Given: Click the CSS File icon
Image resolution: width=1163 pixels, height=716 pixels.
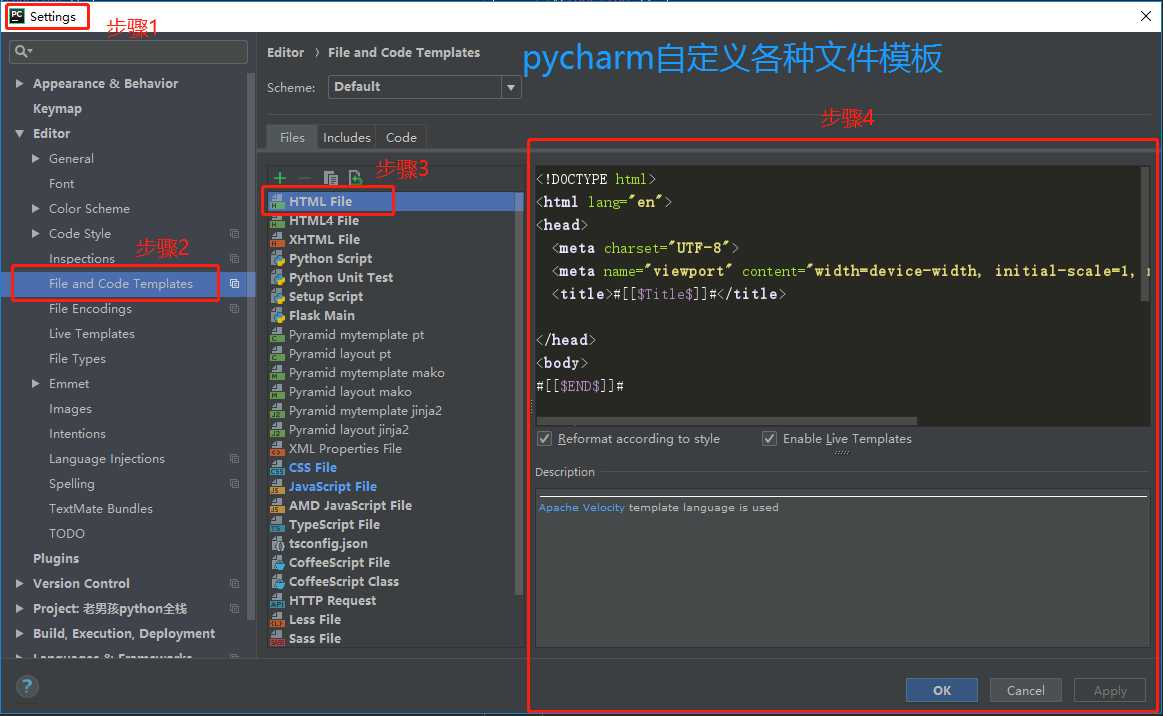Looking at the screenshot, I should coord(277,467).
